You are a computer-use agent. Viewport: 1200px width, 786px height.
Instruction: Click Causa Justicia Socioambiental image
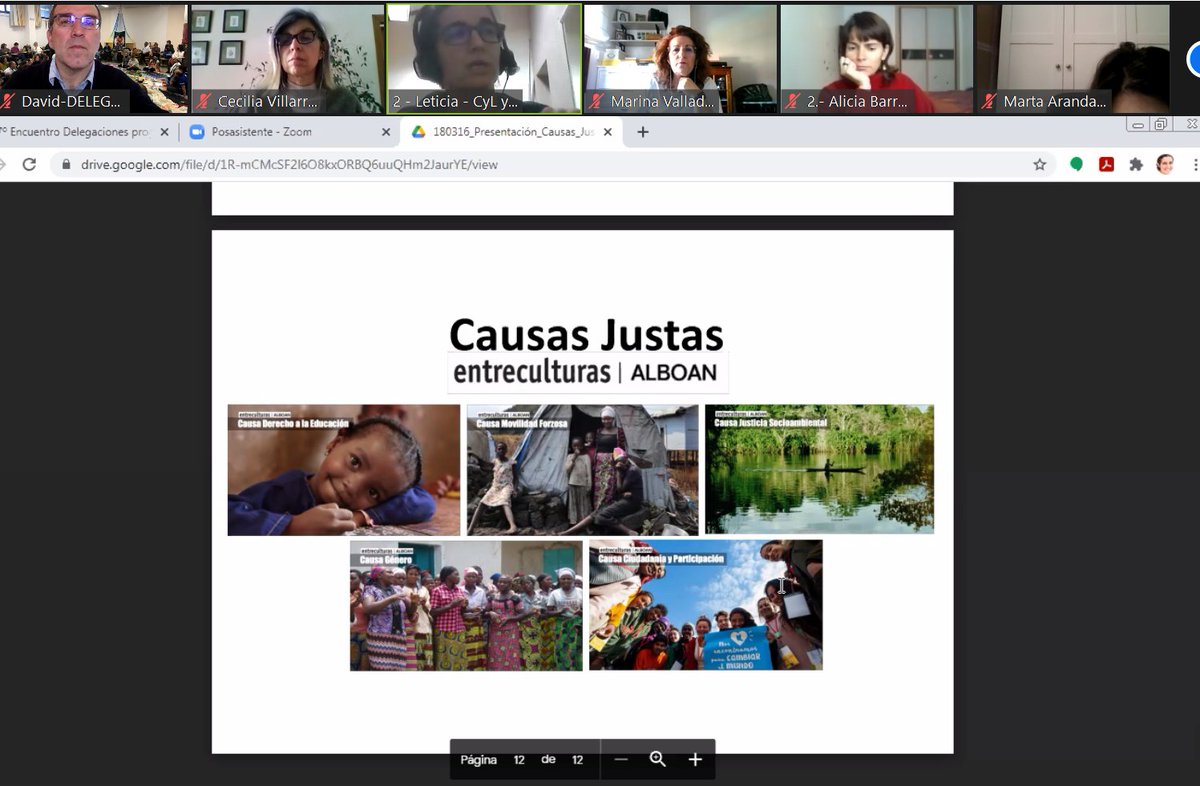point(820,469)
